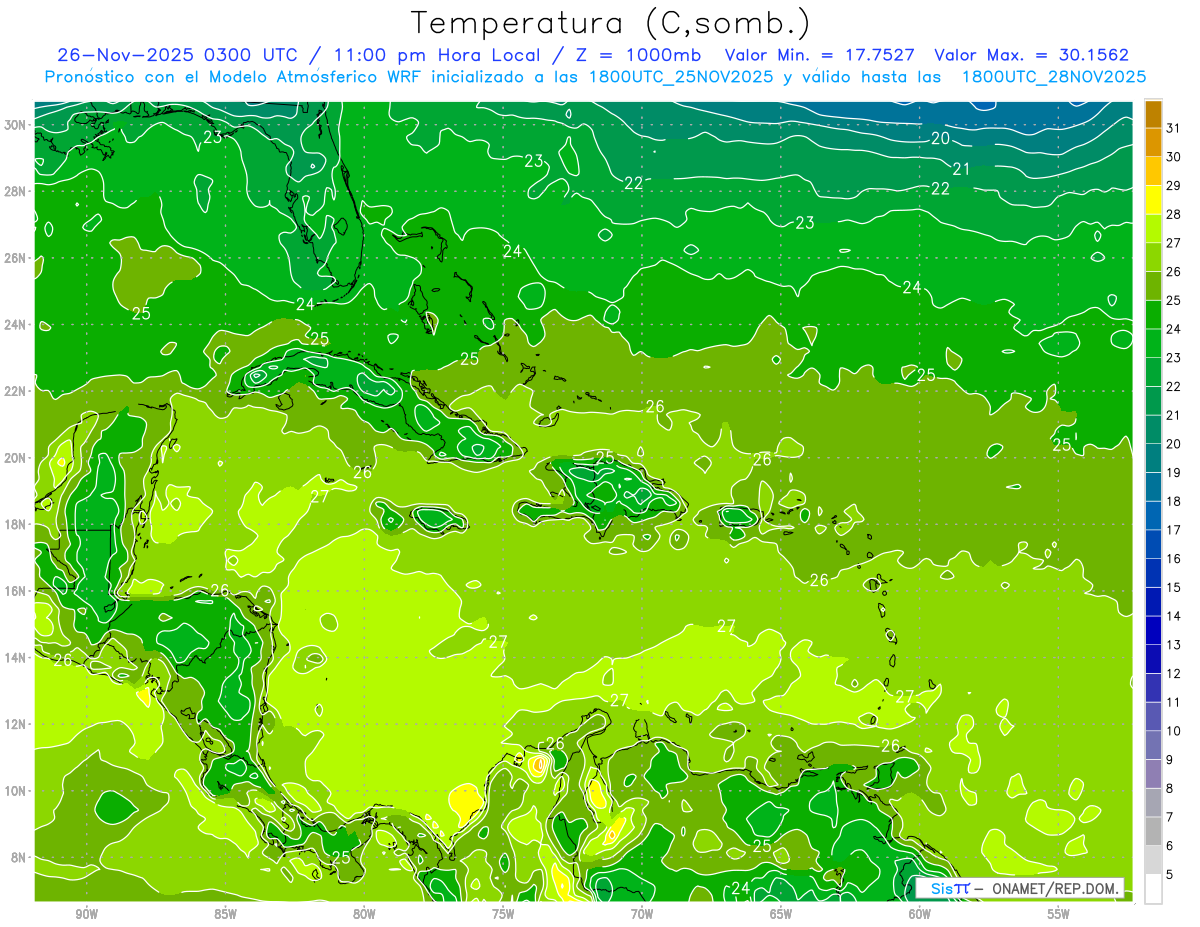
Task: Click the chart title 'Temperatura (C,somb.)'
Action: (611, 23)
